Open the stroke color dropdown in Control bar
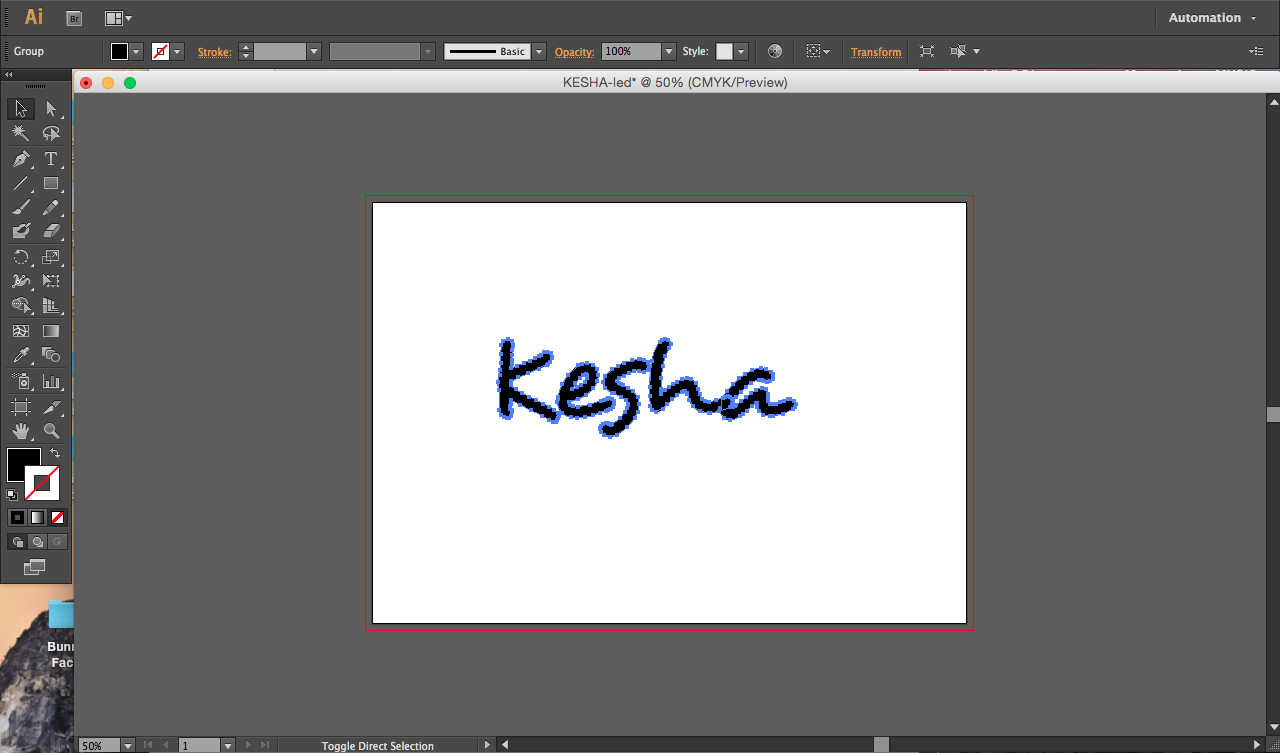 177,51
